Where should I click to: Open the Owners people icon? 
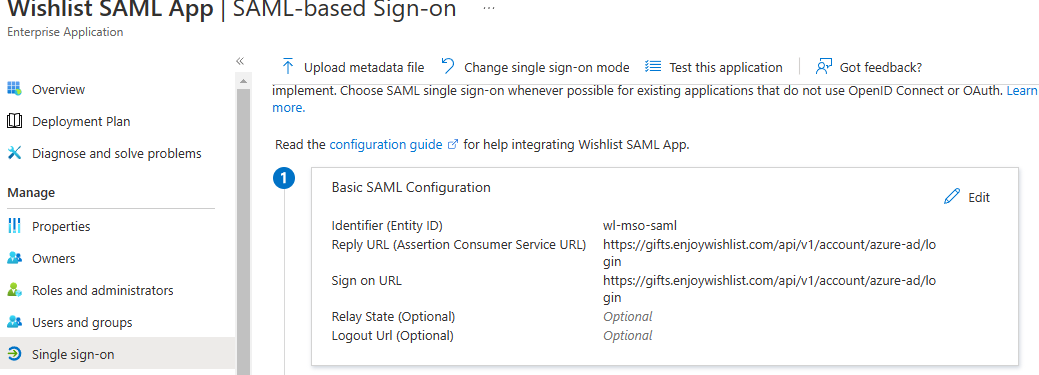pyautogui.click(x=14, y=258)
